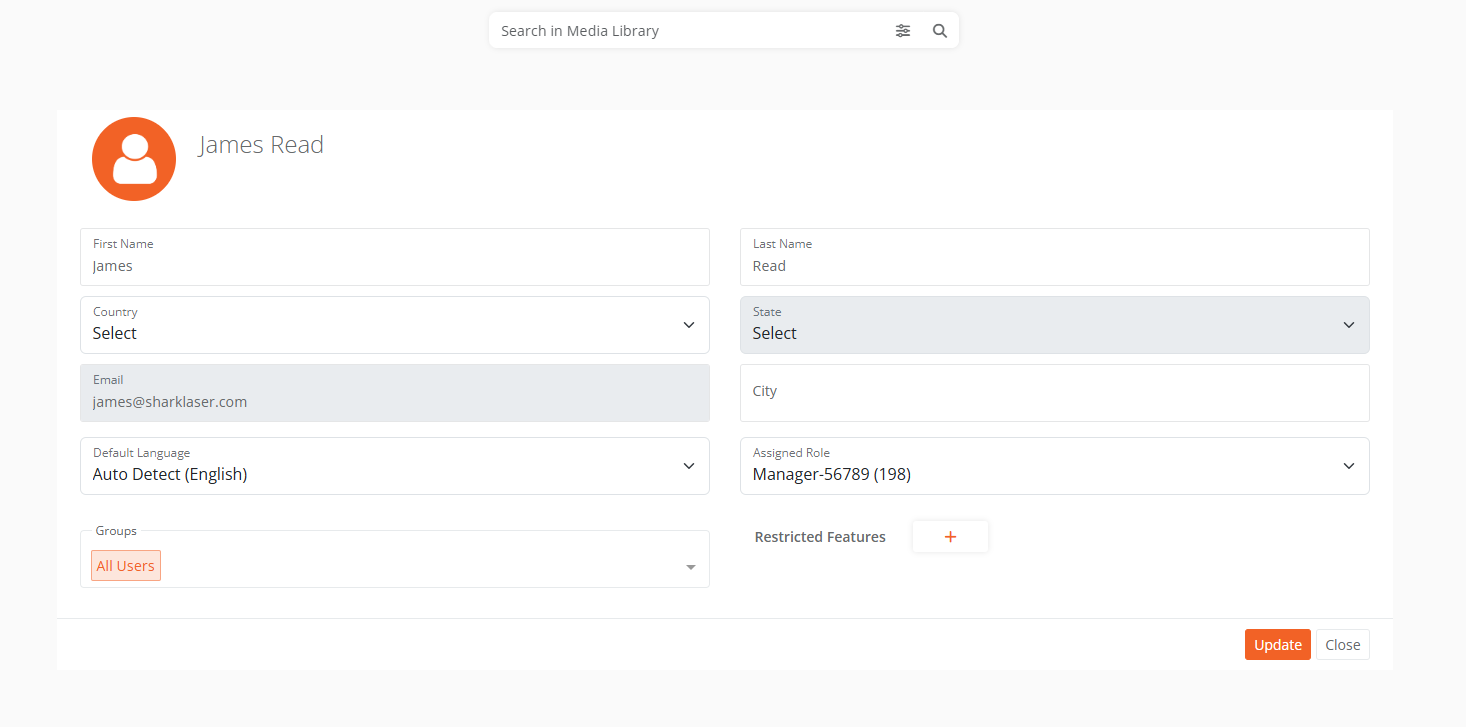Open the State dropdown chevron
This screenshot has height=727, width=1466.
(x=1348, y=325)
